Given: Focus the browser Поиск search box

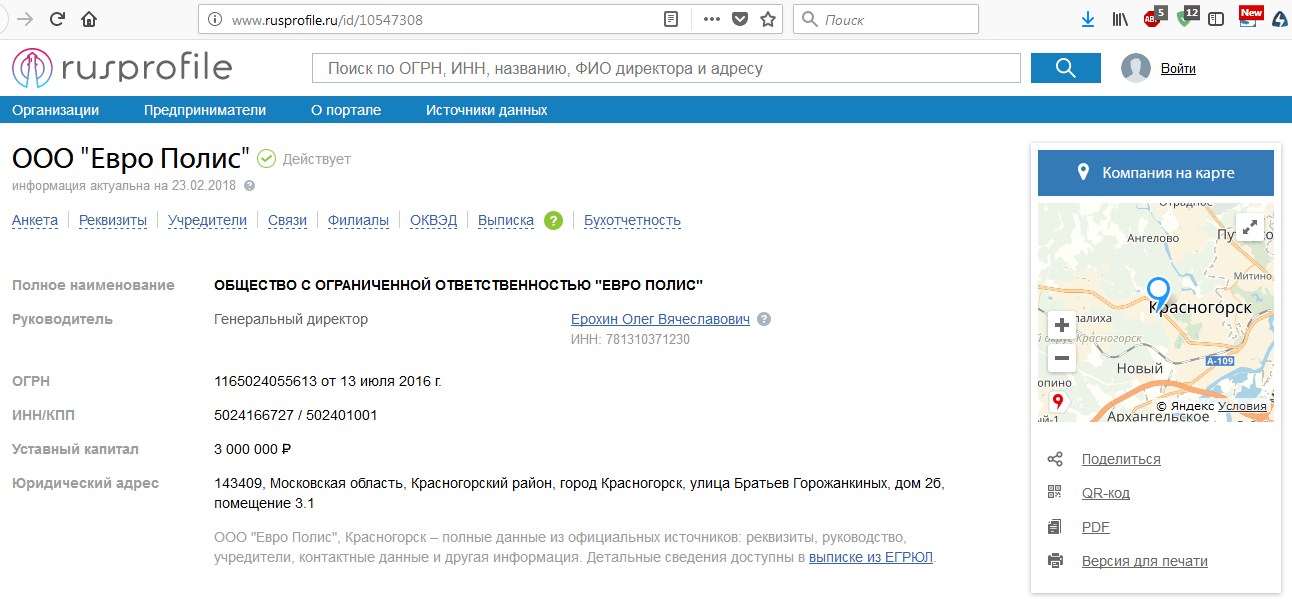Looking at the screenshot, I should click(886, 19).
